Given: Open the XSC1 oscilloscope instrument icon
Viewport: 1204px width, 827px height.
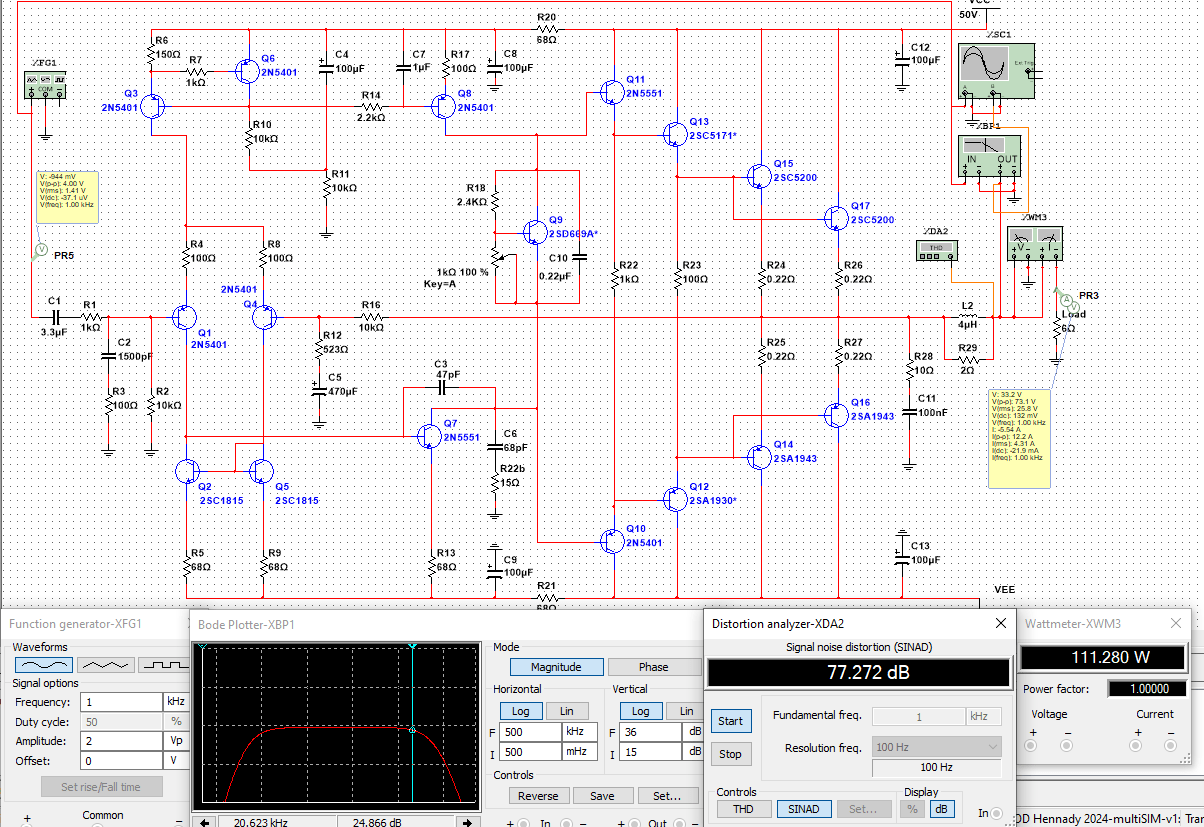Looking at the screenshot, I should (995, 70).
